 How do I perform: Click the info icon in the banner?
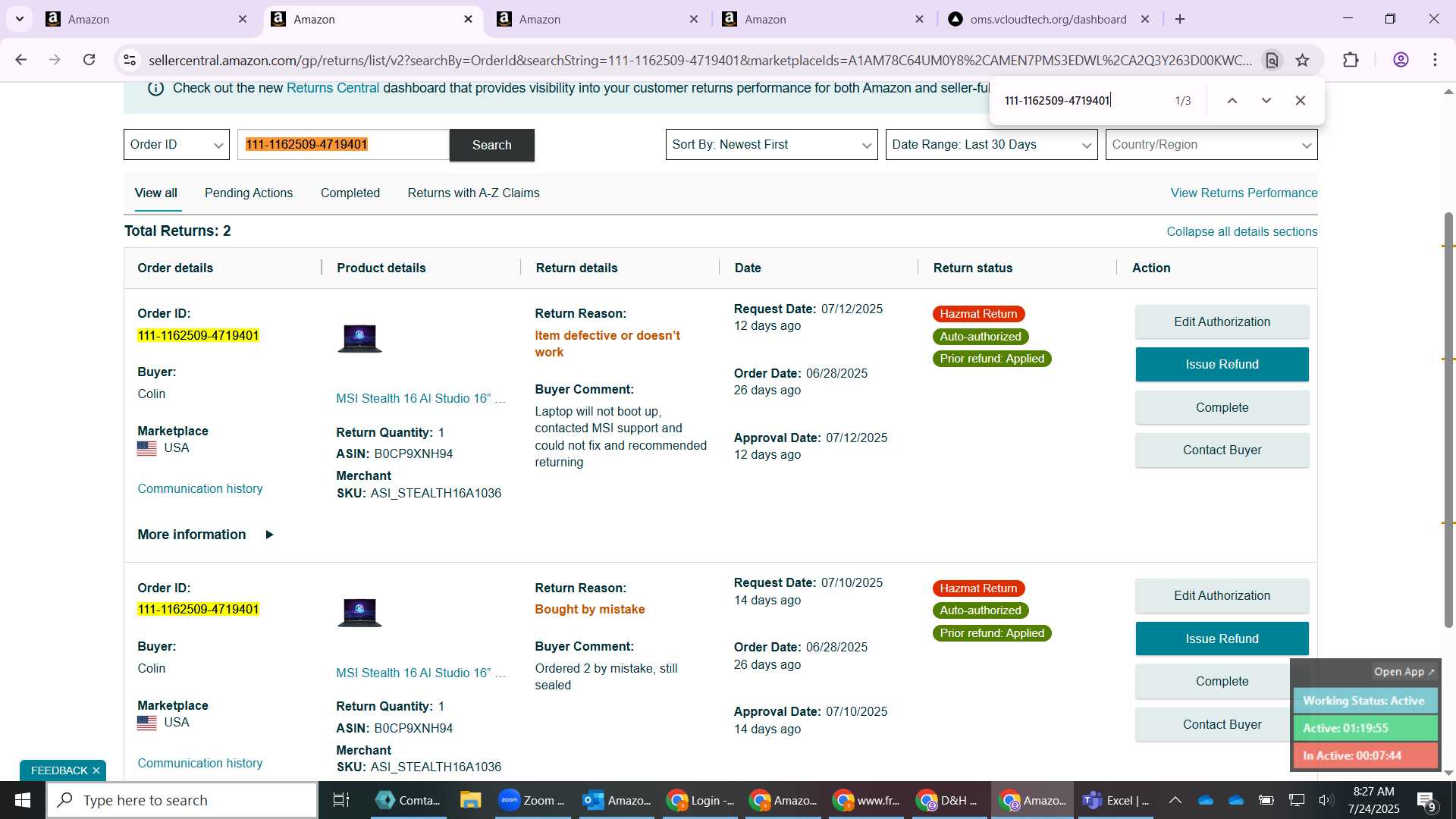[x=155, y=88]
